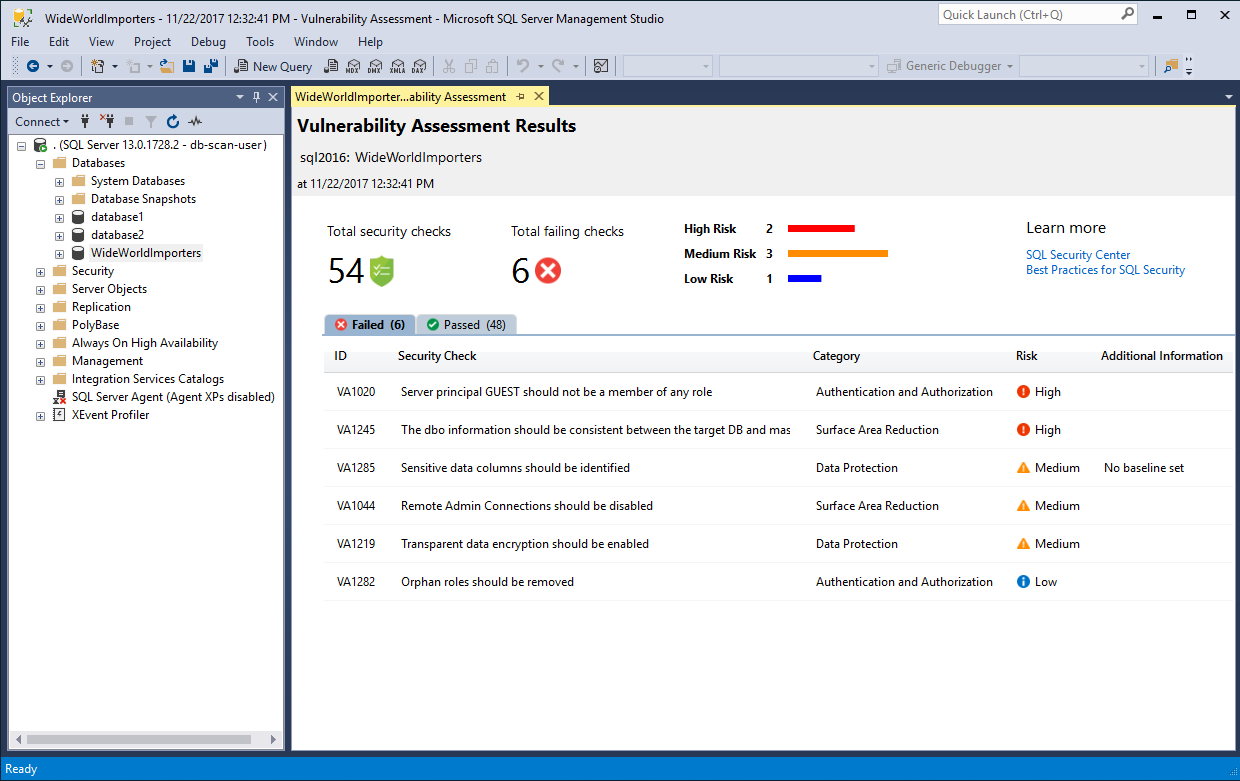Expand the WideWorldImporters database node

click(58, 253)
